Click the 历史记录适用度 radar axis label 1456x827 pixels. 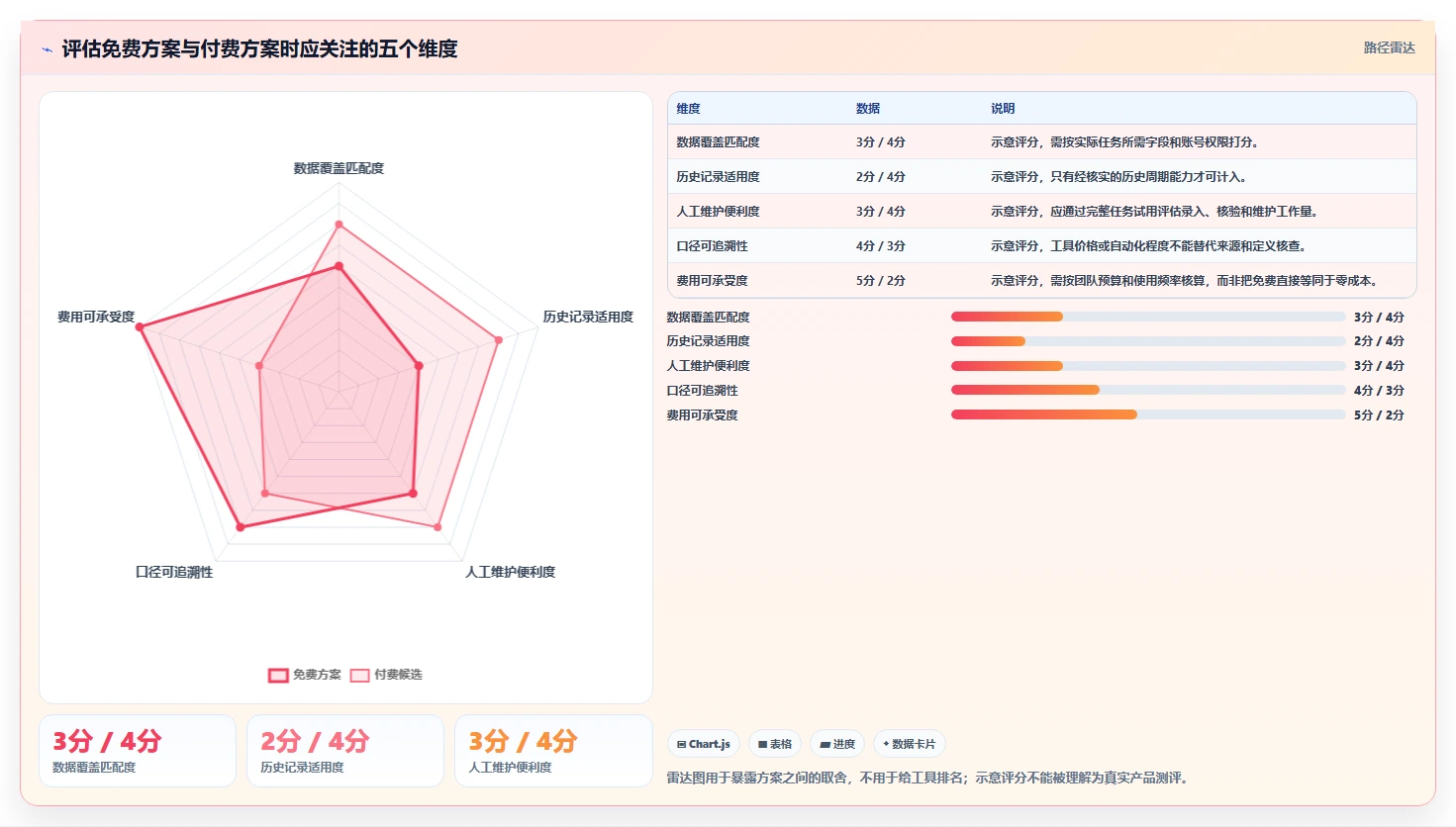[588, 318]
